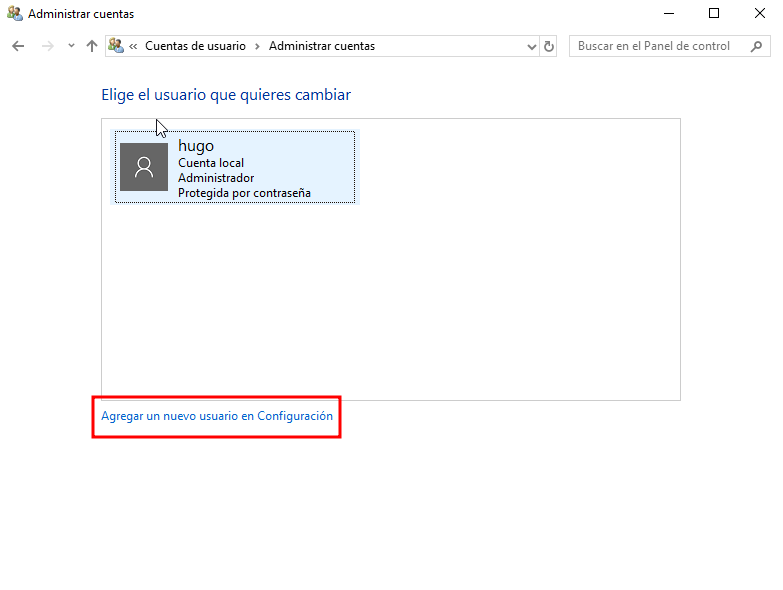
Task: Select the Administrar cuentas breadcrumb
Action: pos(322,46)
